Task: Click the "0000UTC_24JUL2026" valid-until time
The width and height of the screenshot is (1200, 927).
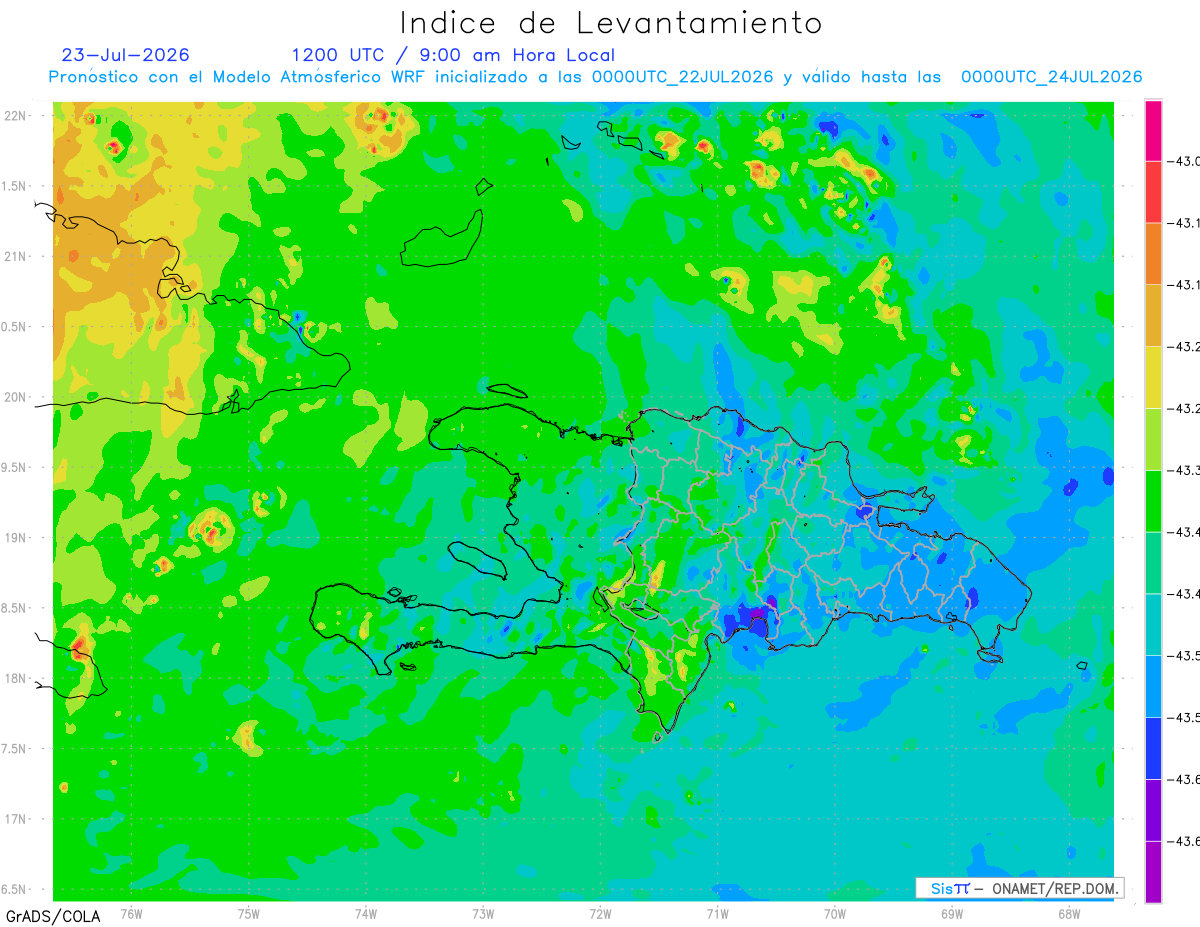Action: tap(1051, 77)
